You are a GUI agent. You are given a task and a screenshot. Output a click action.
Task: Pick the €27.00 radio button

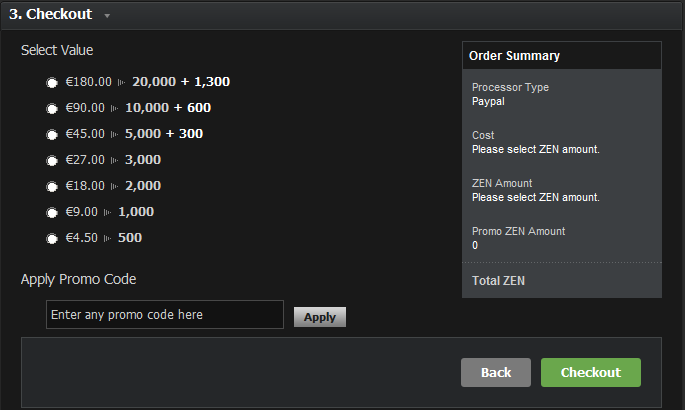click(x=51, y=161)
